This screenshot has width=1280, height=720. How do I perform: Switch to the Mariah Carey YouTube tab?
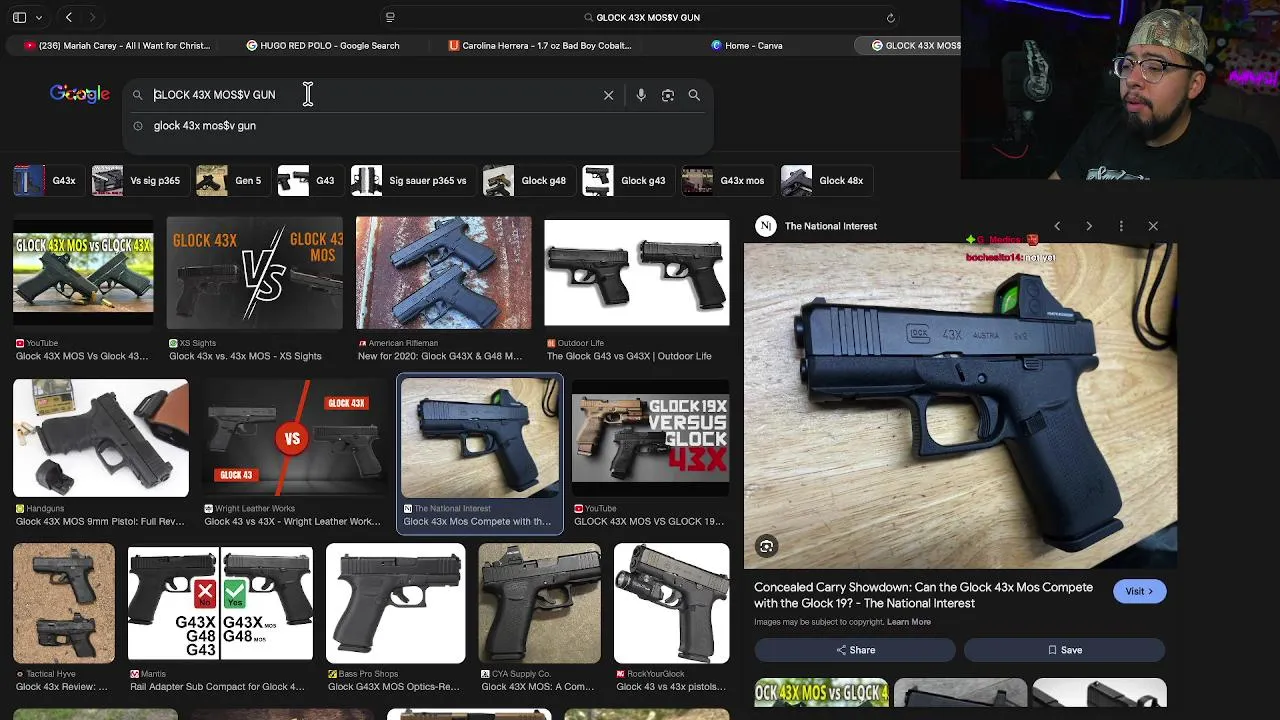click(x=117, y=45)
